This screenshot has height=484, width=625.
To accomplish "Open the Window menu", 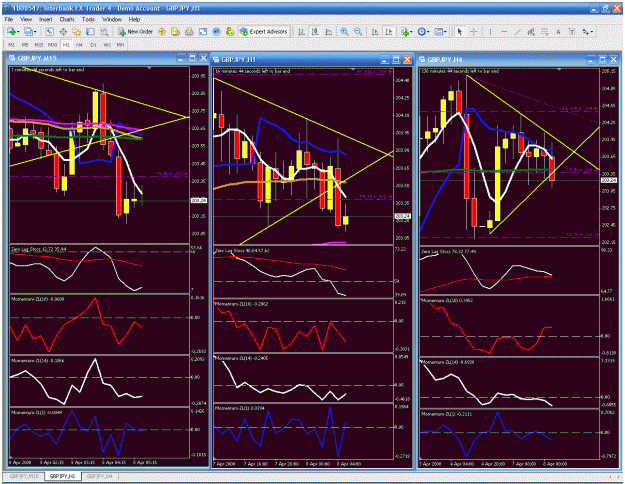I will coord(112,19).
